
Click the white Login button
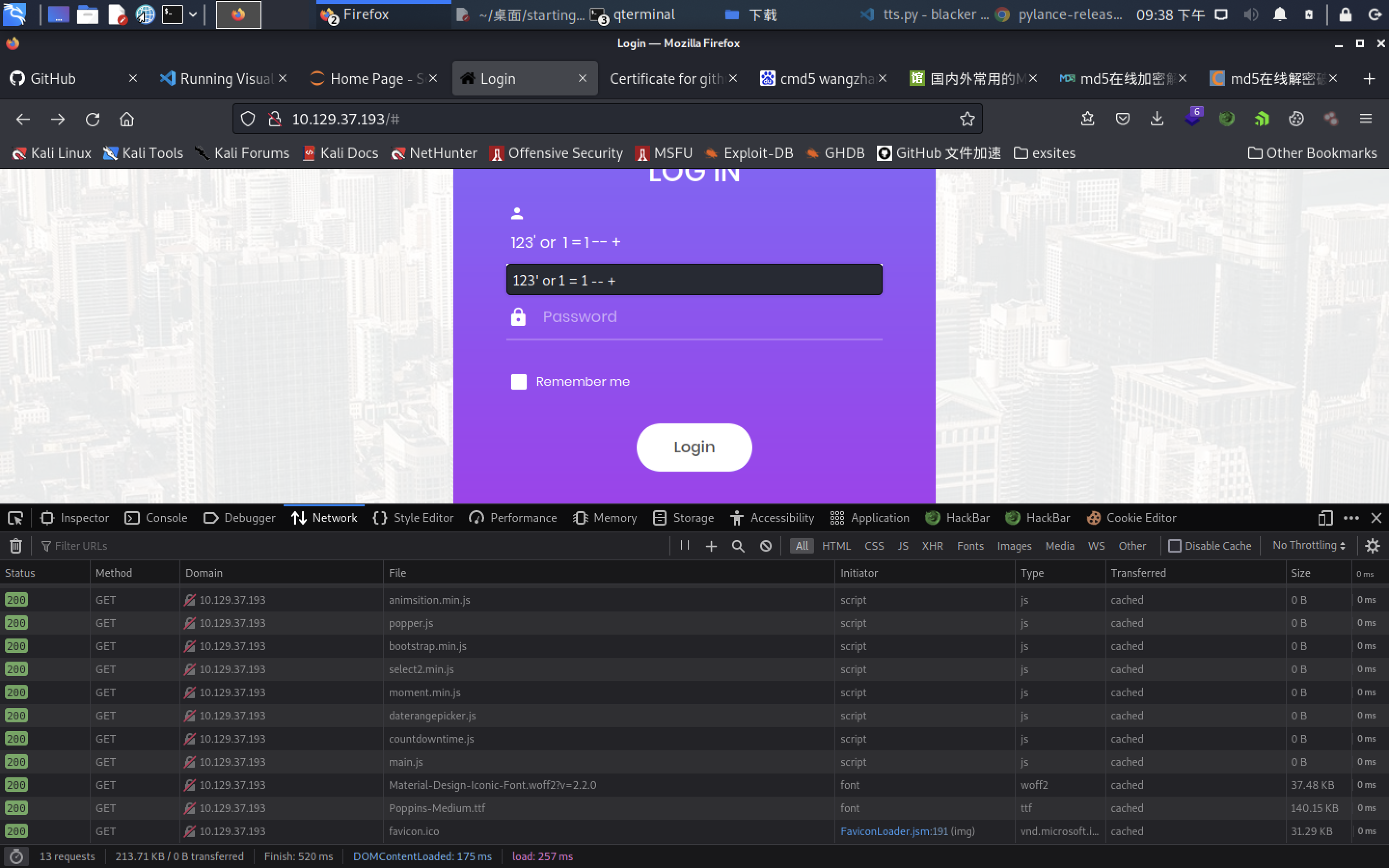[x=694, y=447]
